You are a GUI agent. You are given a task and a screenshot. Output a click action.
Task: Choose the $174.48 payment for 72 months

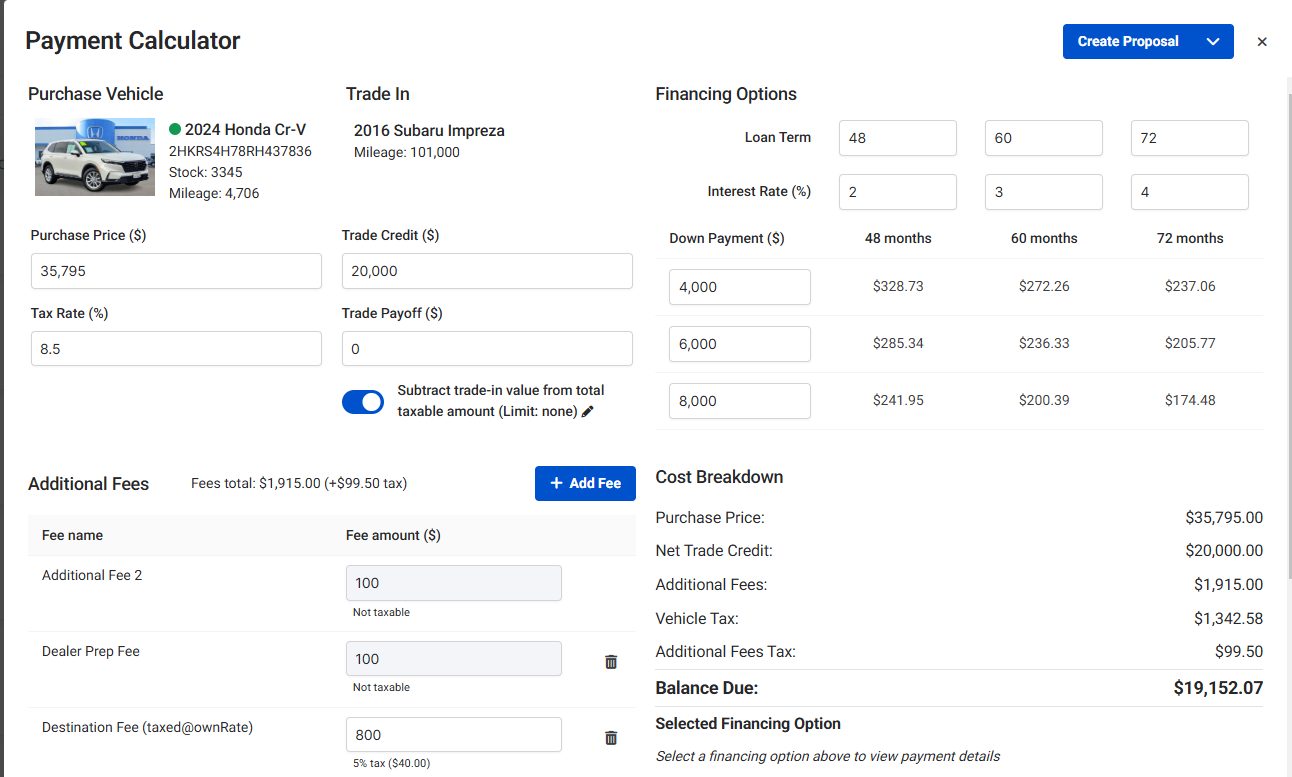click(1190, 401)
